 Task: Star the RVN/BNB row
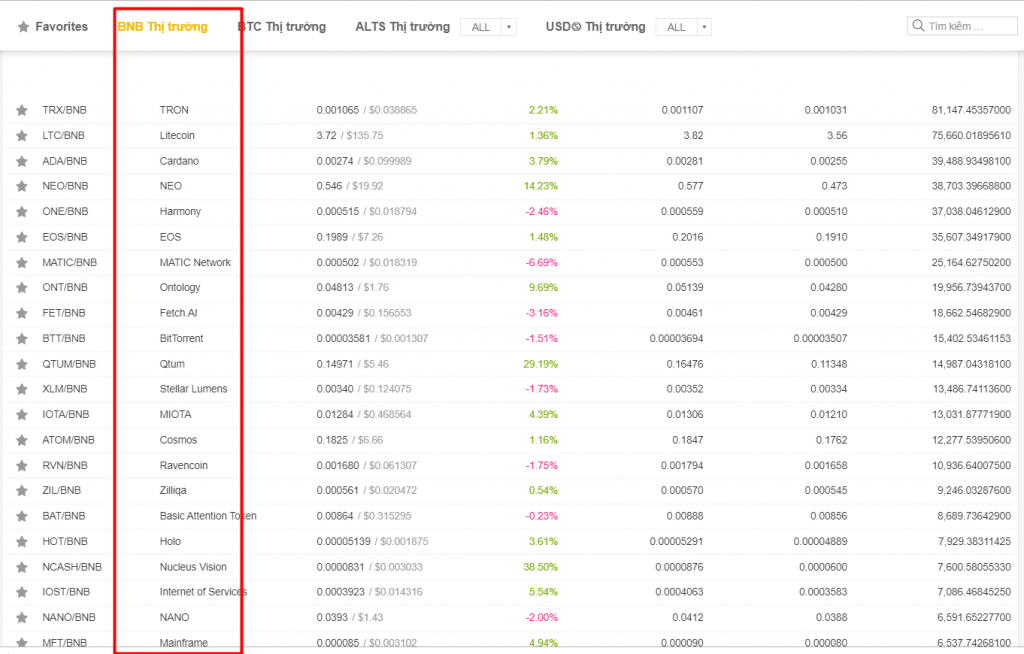22,466
